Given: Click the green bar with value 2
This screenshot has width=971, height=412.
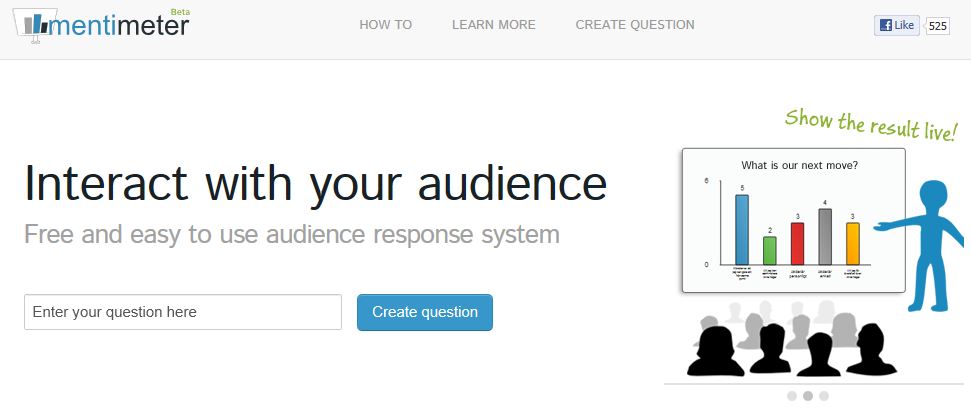Looking at the screenshot, I should pyautogui.click(x=769, y=250).
